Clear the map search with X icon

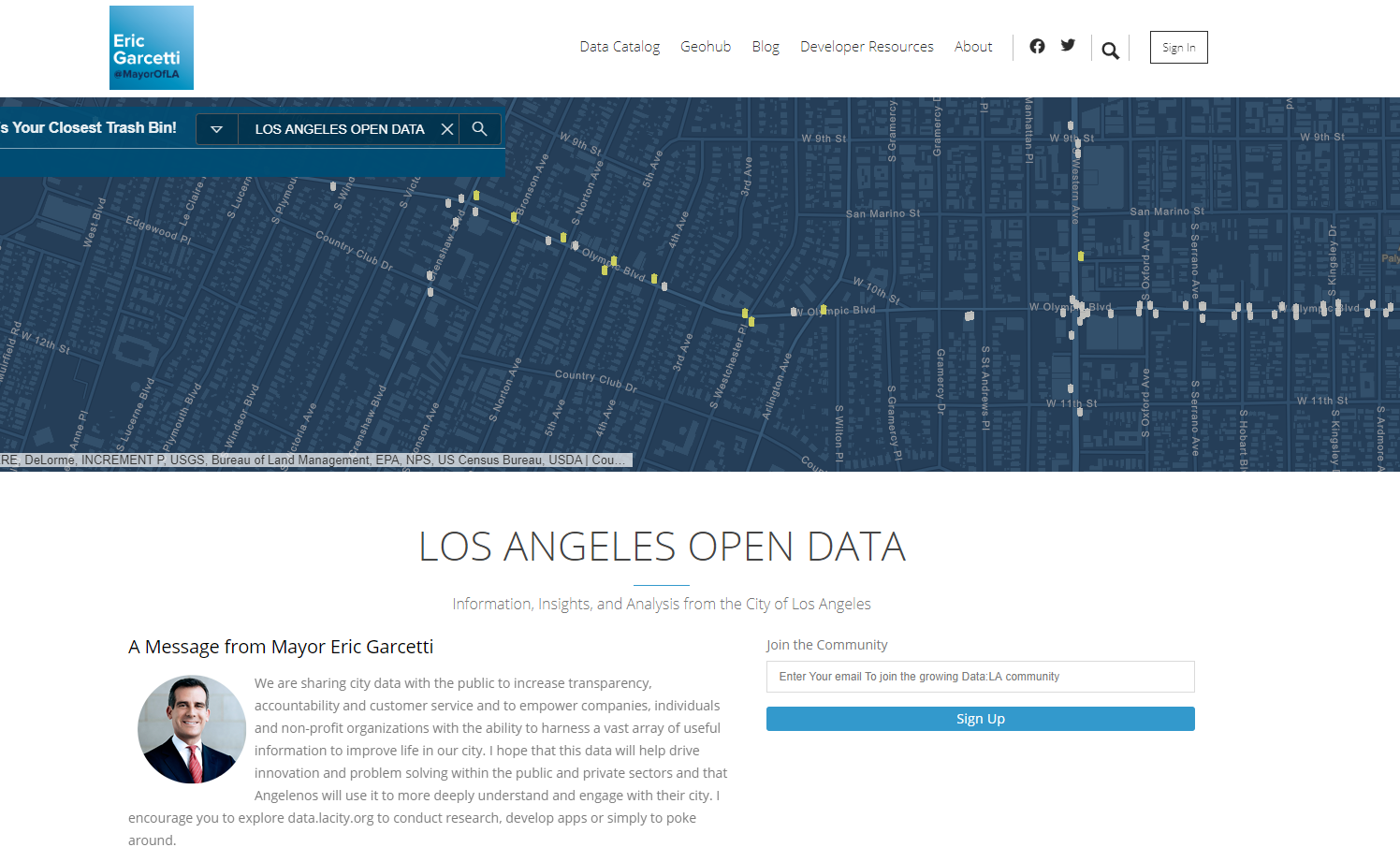(447, 129)
